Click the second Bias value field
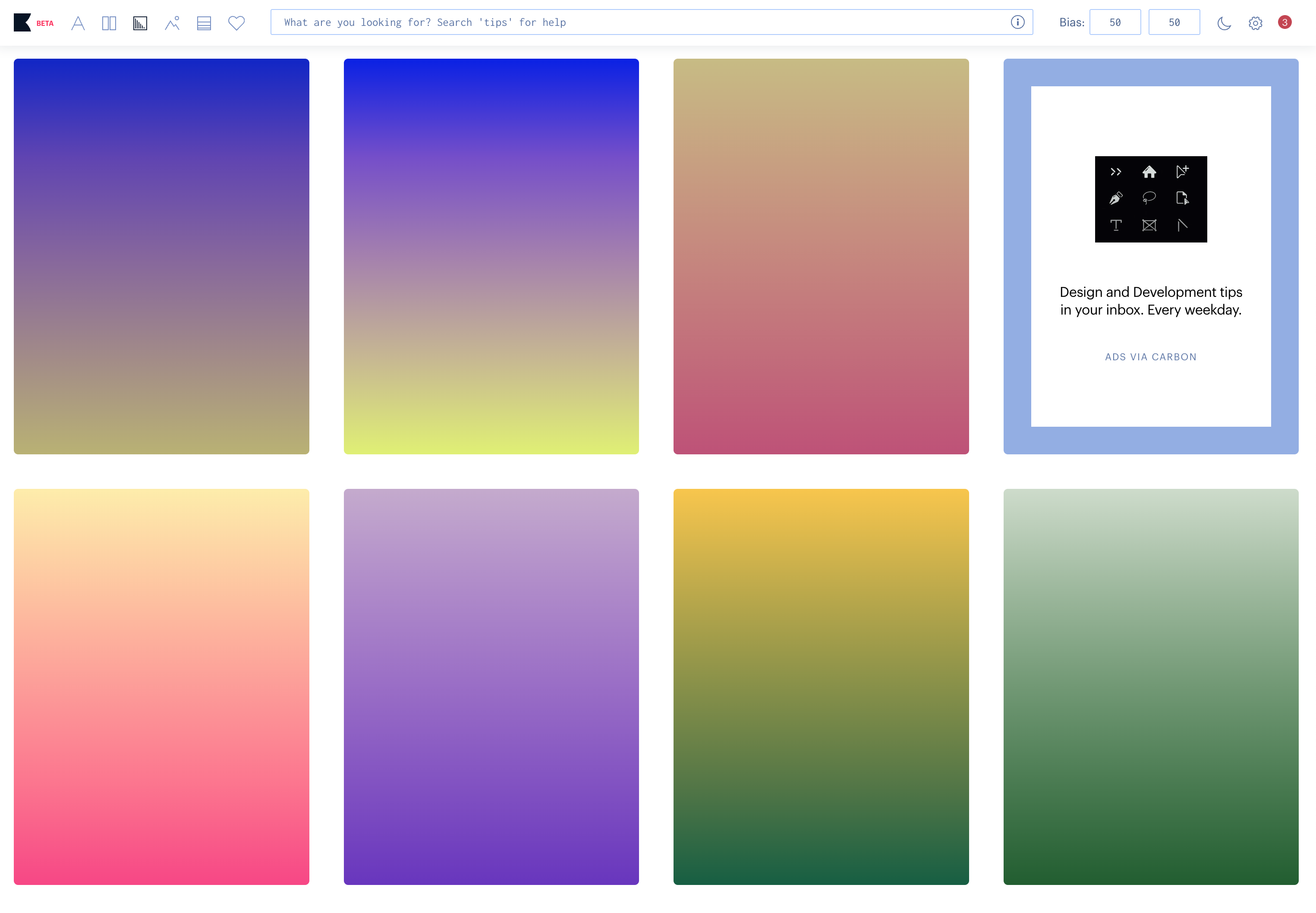The height and width of the screenshot is (913, 1316). pos(1174,22)
